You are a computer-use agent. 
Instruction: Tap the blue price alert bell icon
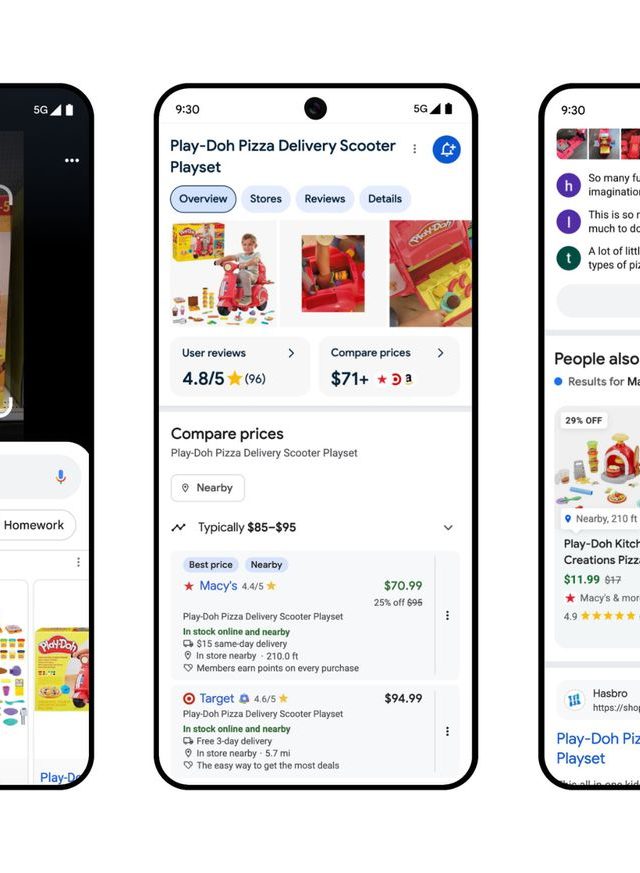(446, 149)
